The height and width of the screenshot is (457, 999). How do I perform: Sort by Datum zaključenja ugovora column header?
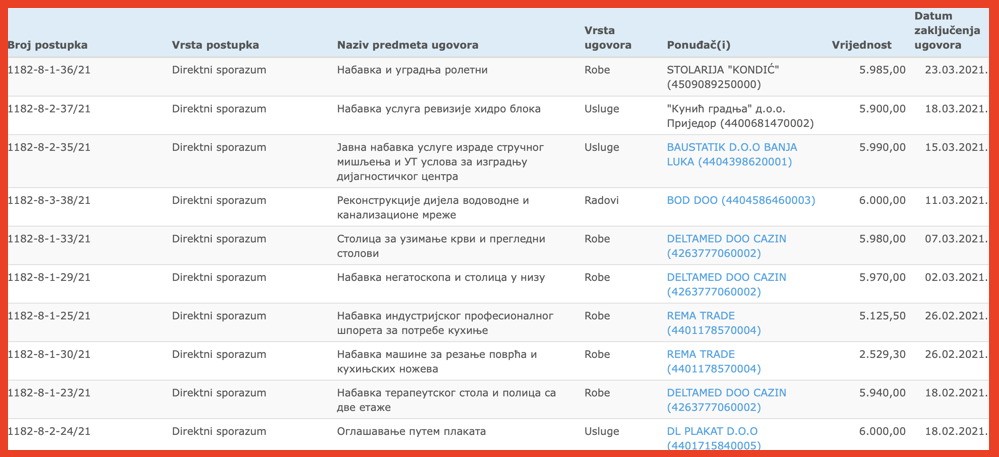click(938, 32)
